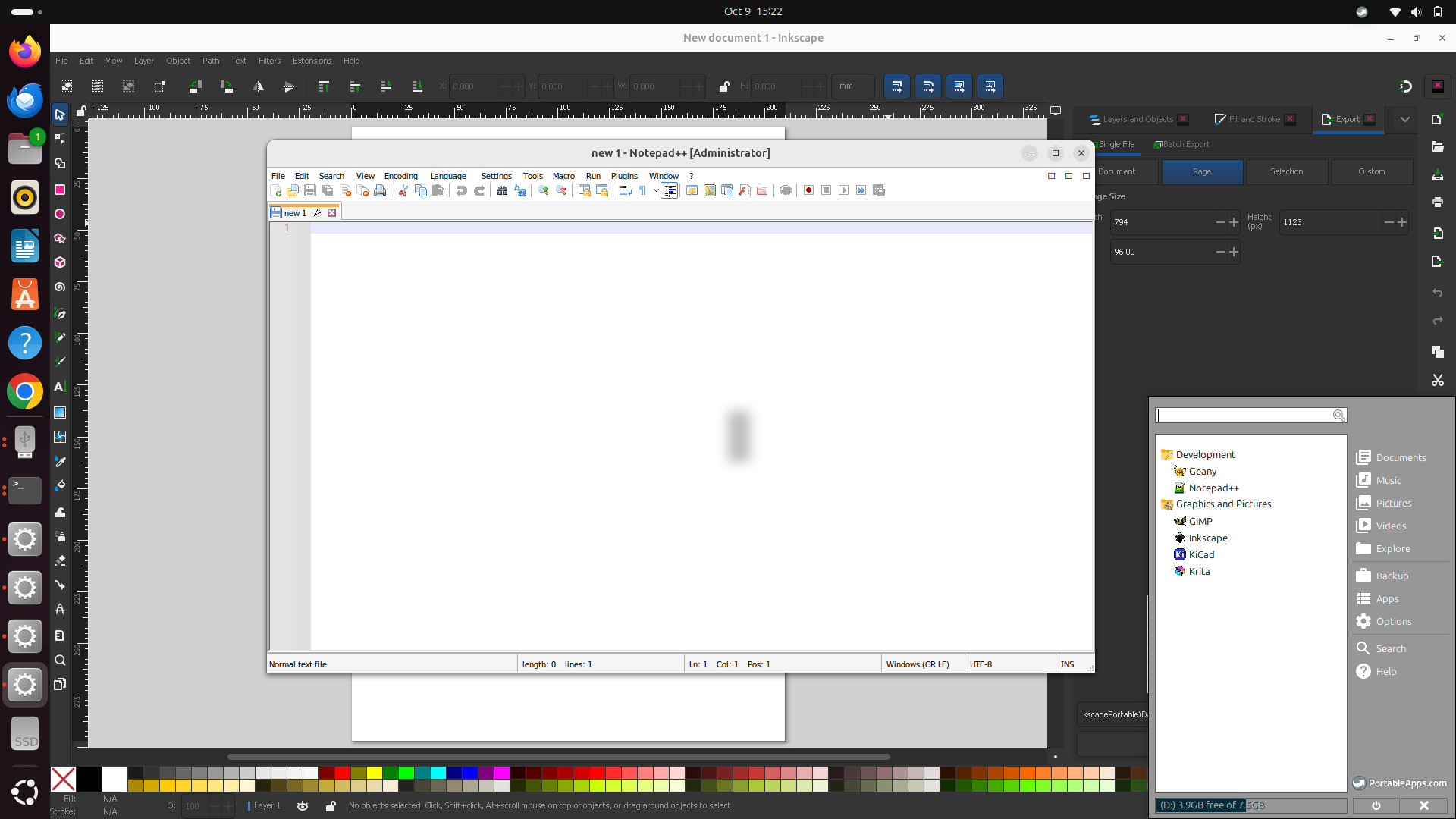Select the Rectangle tool in Inkscape toolbox
The height and width of the screenshot is (819, 1456).
click(x=59, y=190)
